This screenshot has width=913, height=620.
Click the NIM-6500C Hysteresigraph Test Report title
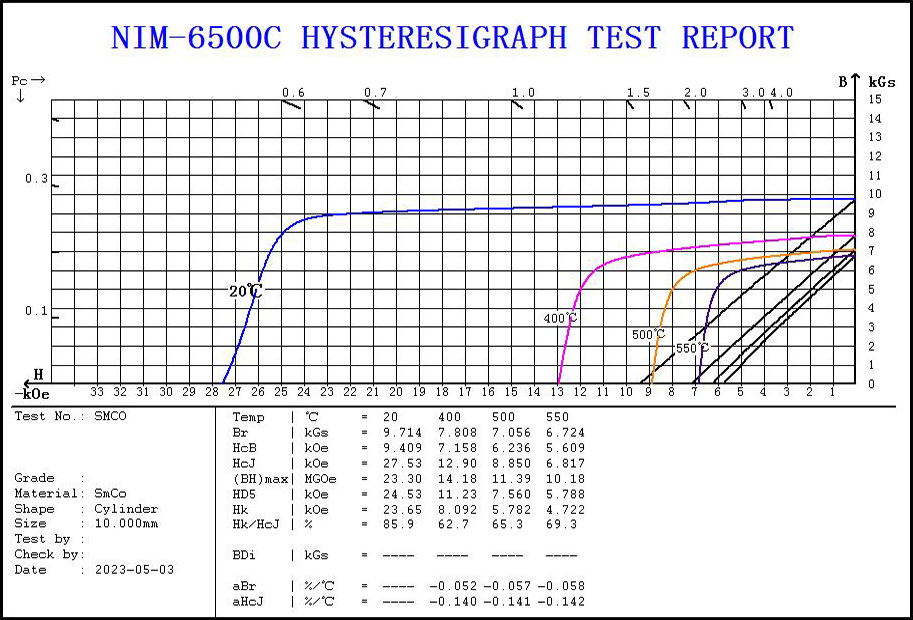click(x=452, y=38)
